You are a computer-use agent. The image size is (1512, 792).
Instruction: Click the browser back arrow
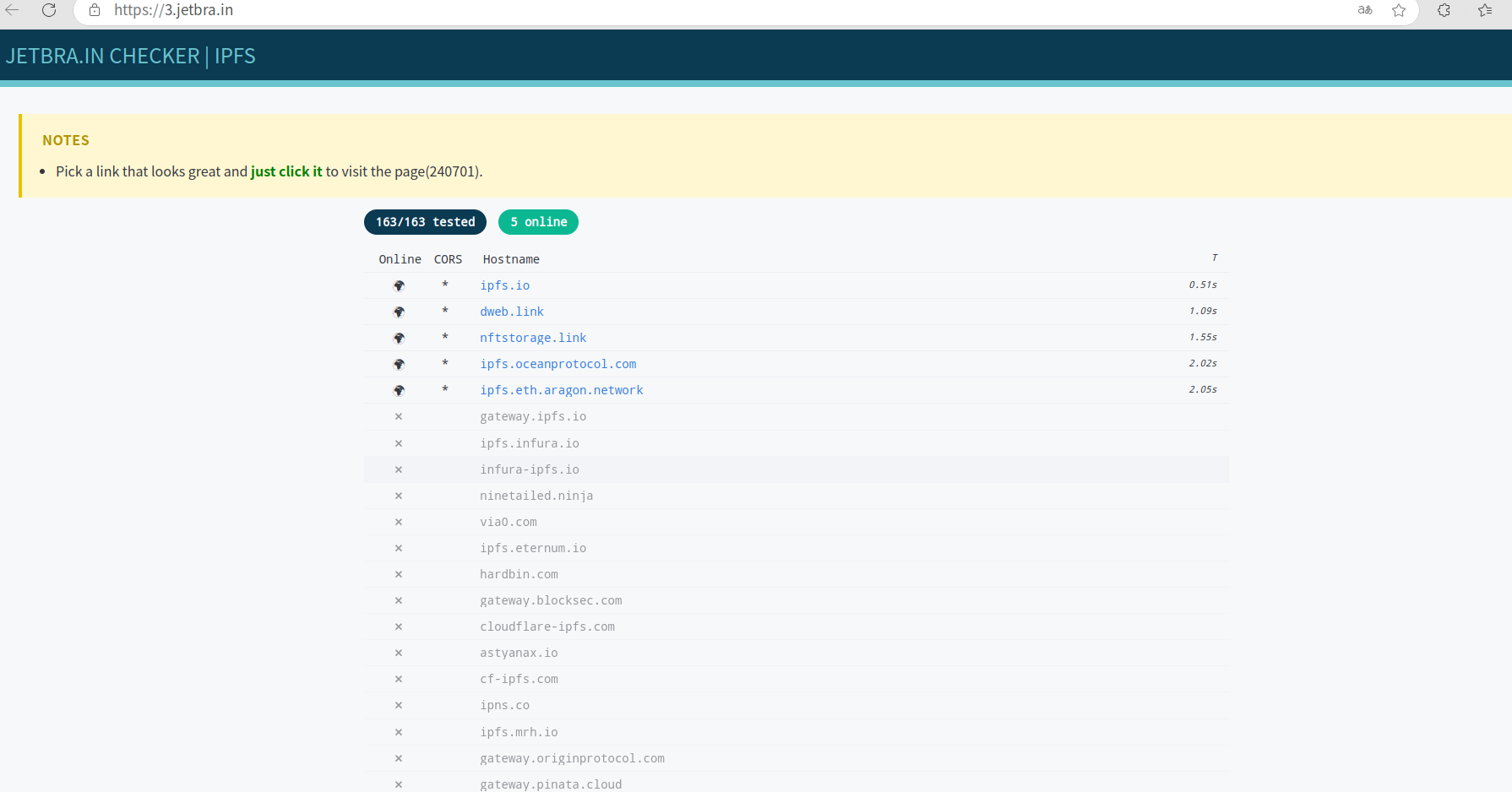(12, 10)
